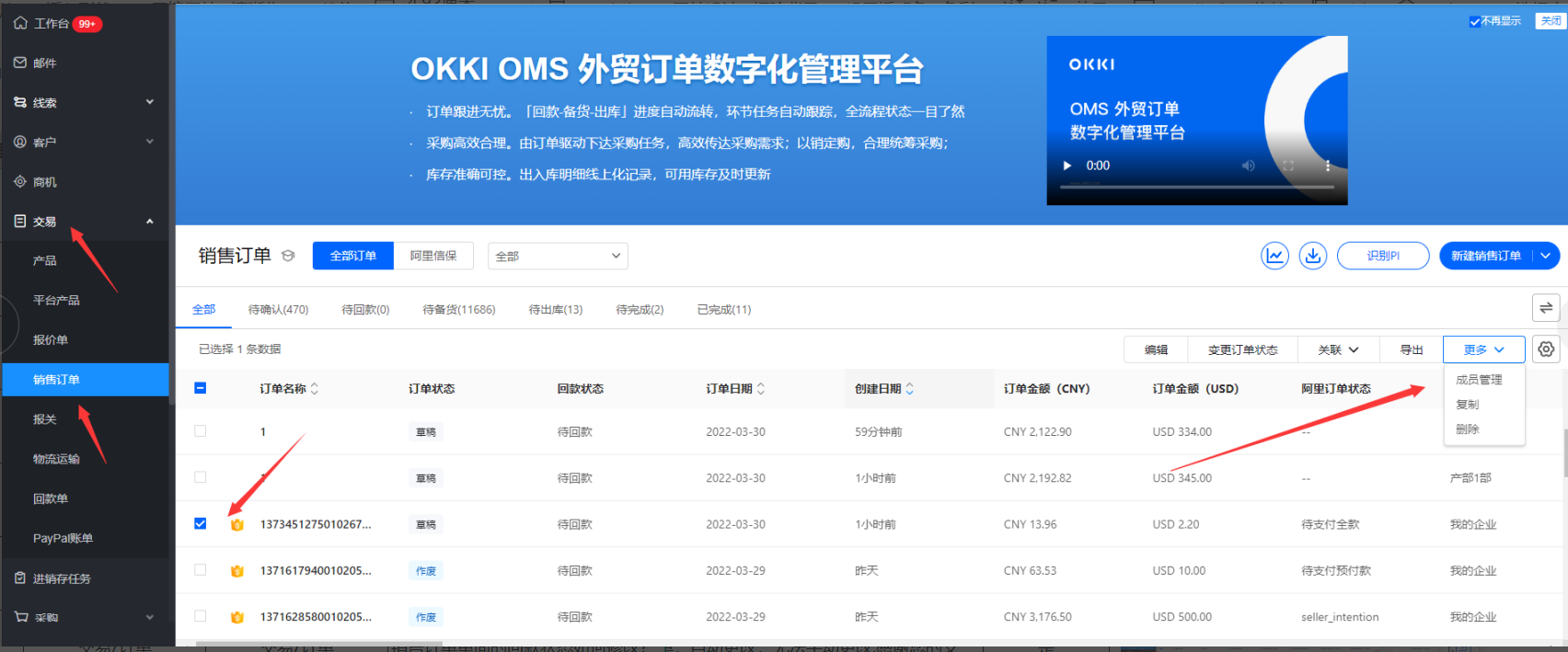
Task: Click the 商机 opportunity icon
Action: pyautogui.click(x=20, y=181)
